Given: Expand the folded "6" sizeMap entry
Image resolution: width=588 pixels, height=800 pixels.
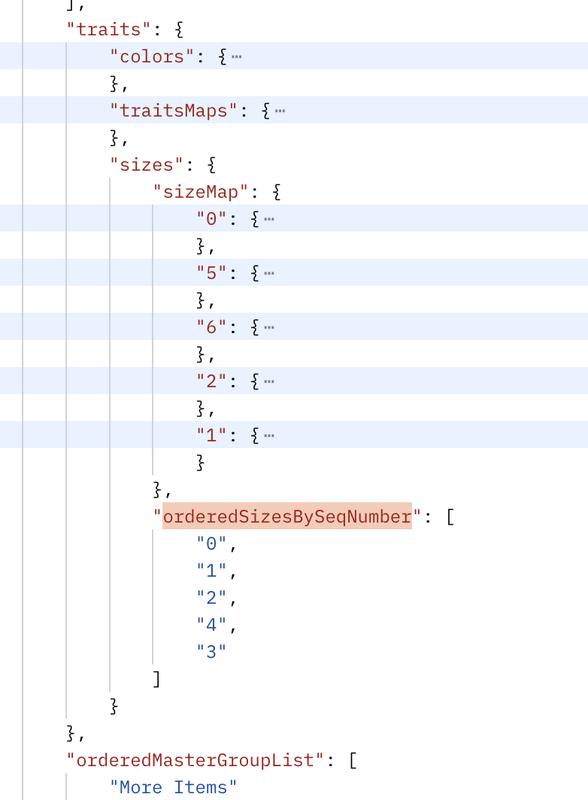Looking at the screenshot, I should click(x=269, y=328).
